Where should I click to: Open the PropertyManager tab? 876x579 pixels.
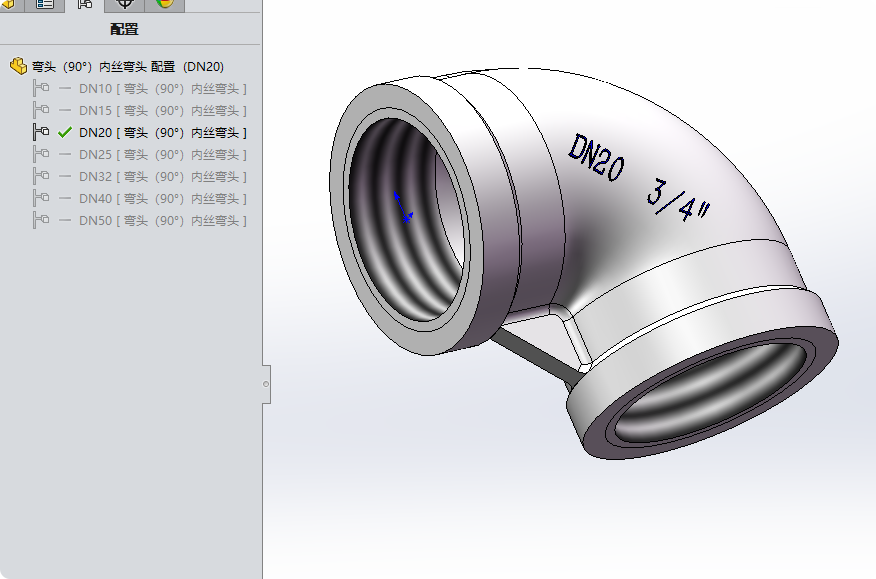click(45, 4)
